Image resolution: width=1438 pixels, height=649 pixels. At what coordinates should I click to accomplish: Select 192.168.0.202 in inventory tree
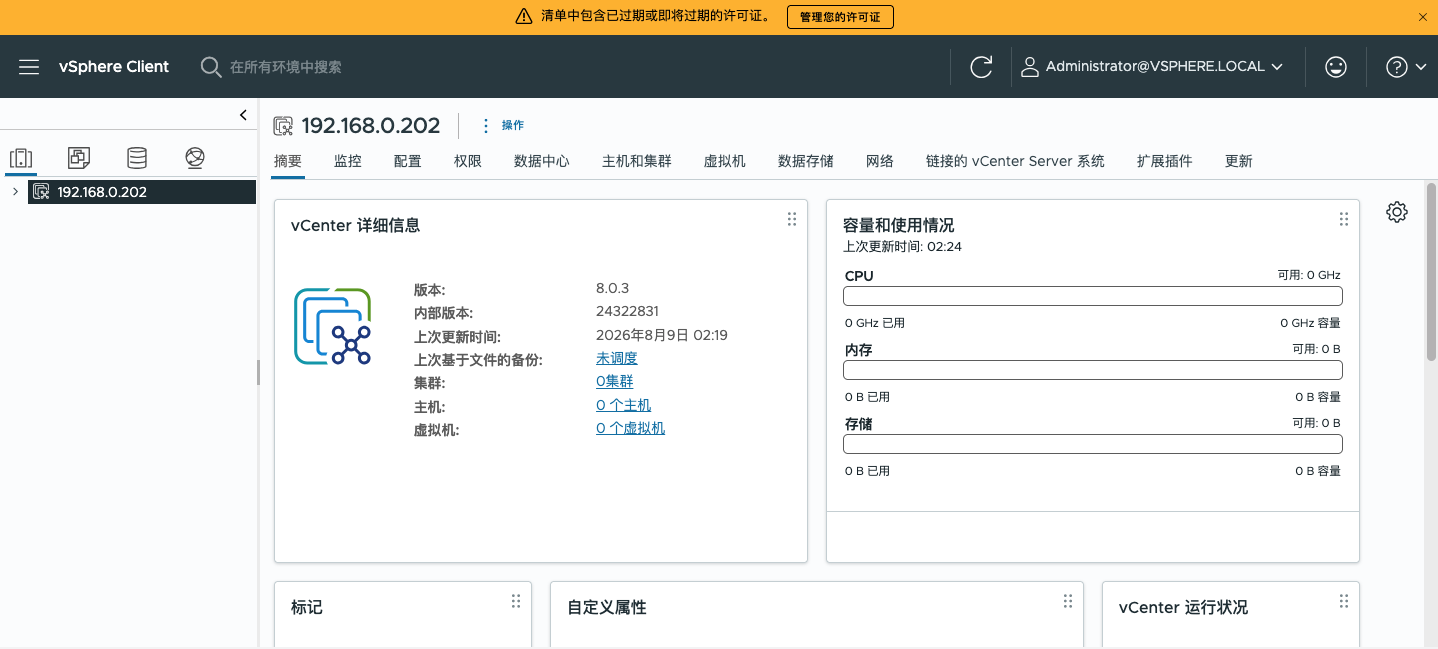pos(142,192)
